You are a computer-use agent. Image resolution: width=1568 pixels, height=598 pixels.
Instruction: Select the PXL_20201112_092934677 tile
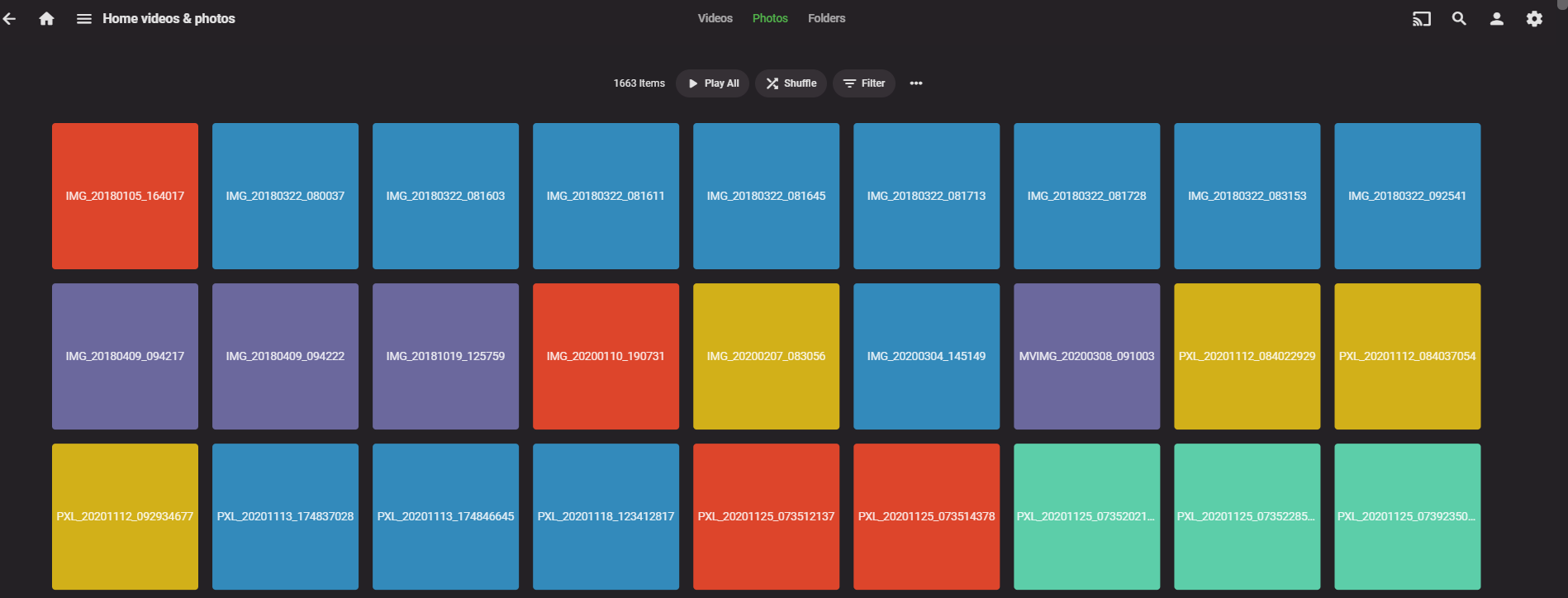125,516
